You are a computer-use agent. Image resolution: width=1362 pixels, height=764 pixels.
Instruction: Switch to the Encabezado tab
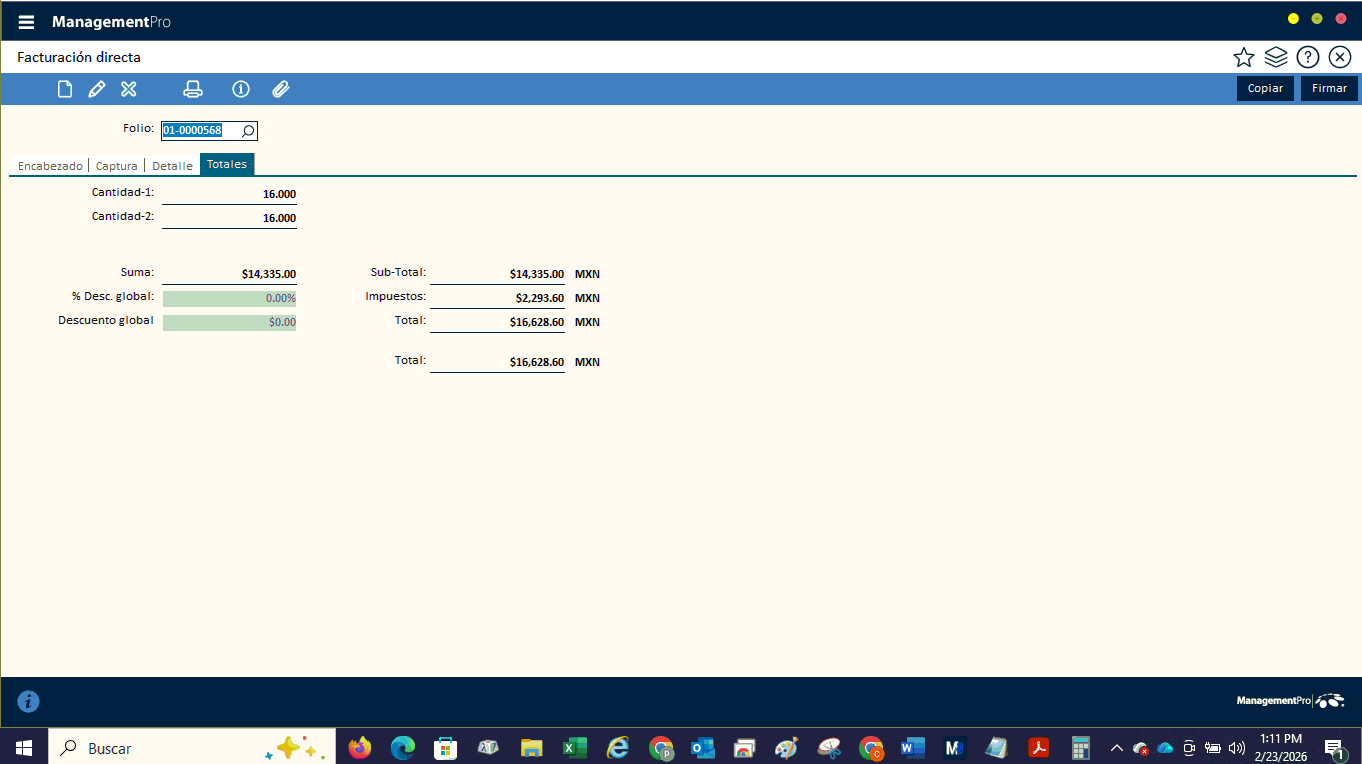[50, 166]
